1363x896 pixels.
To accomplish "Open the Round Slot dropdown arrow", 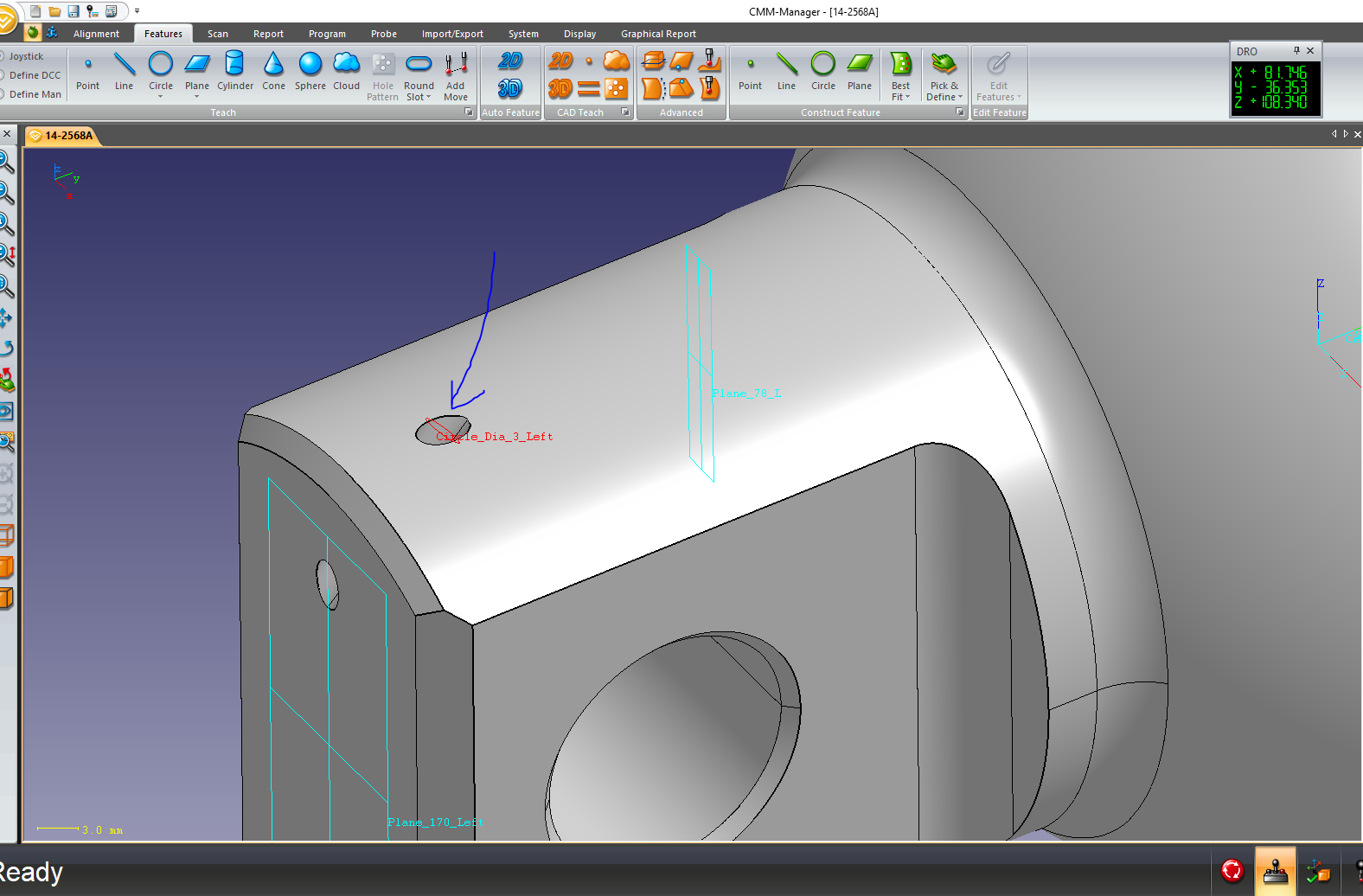I will coord(428,98).
